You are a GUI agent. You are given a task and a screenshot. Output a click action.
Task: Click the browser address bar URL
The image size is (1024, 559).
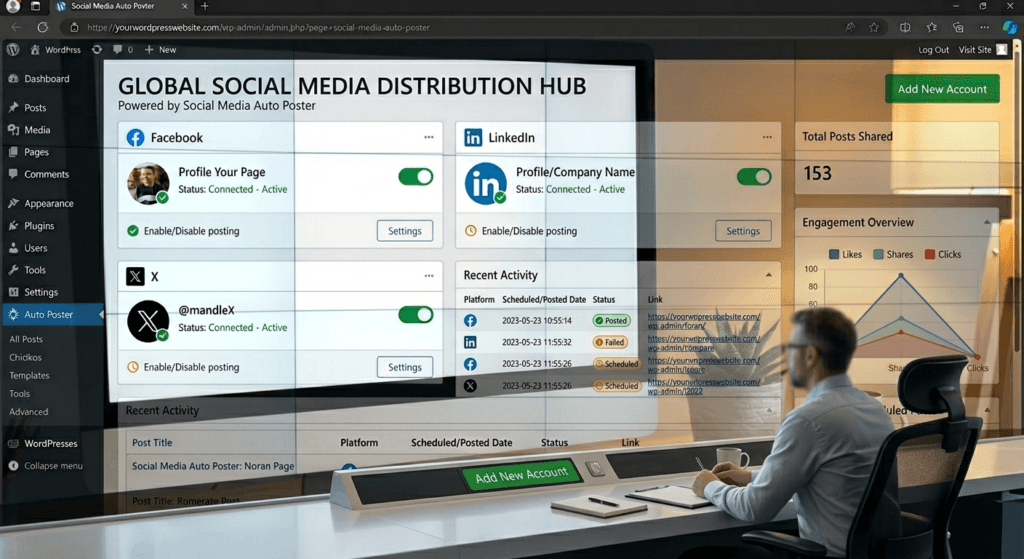point(259,27)
